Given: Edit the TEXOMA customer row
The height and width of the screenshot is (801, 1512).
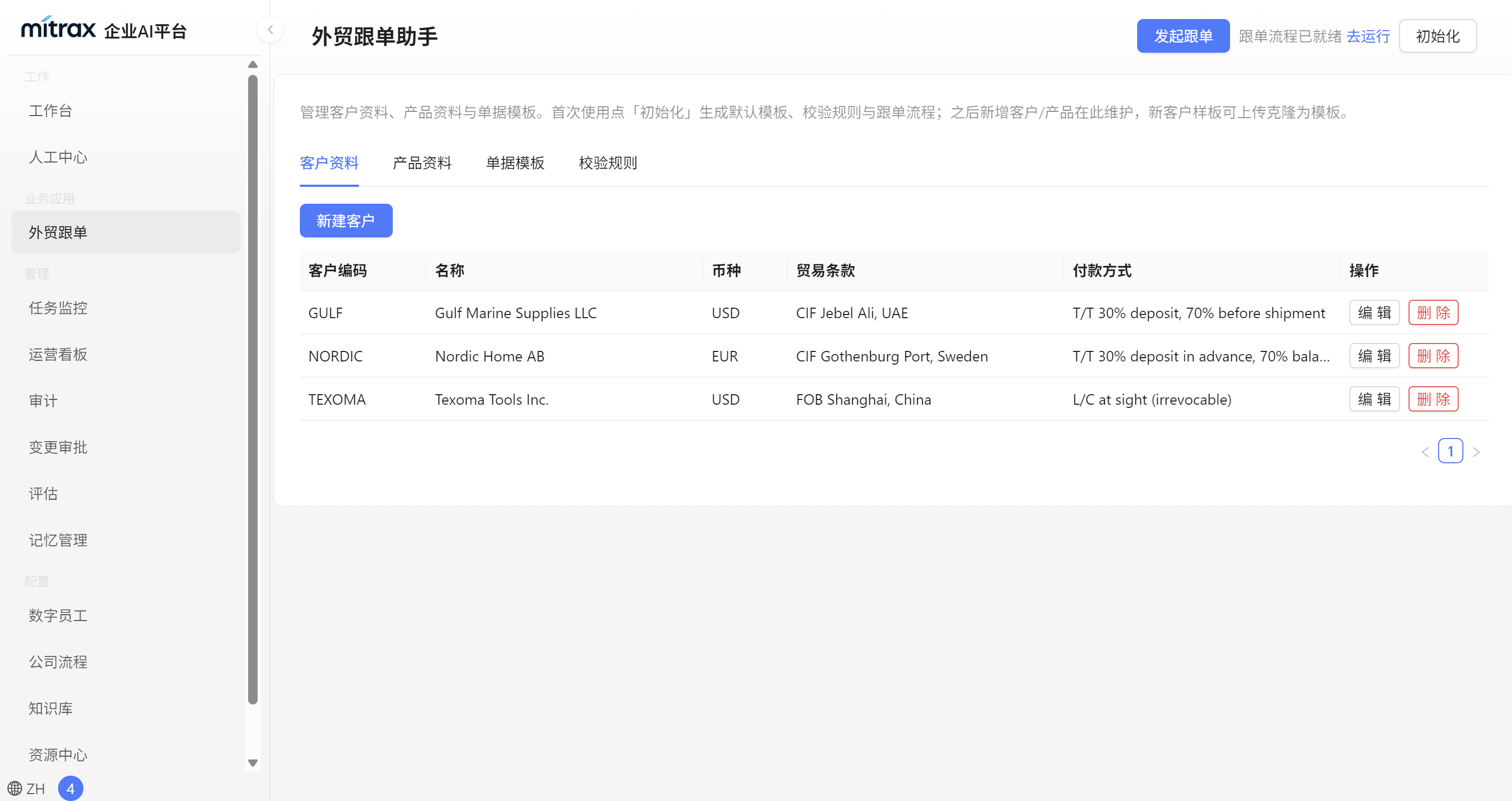Looking at the screenshot, I should coord(1374,399).
